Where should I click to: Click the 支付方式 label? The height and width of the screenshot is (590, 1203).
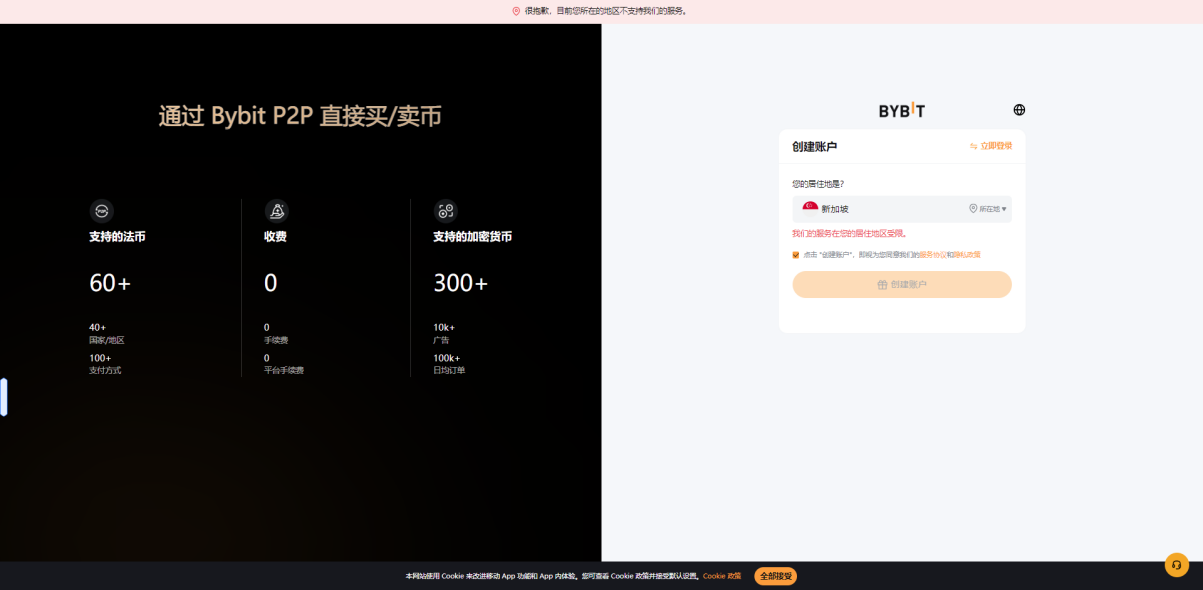pyautogui.click(x=105, y=370)
